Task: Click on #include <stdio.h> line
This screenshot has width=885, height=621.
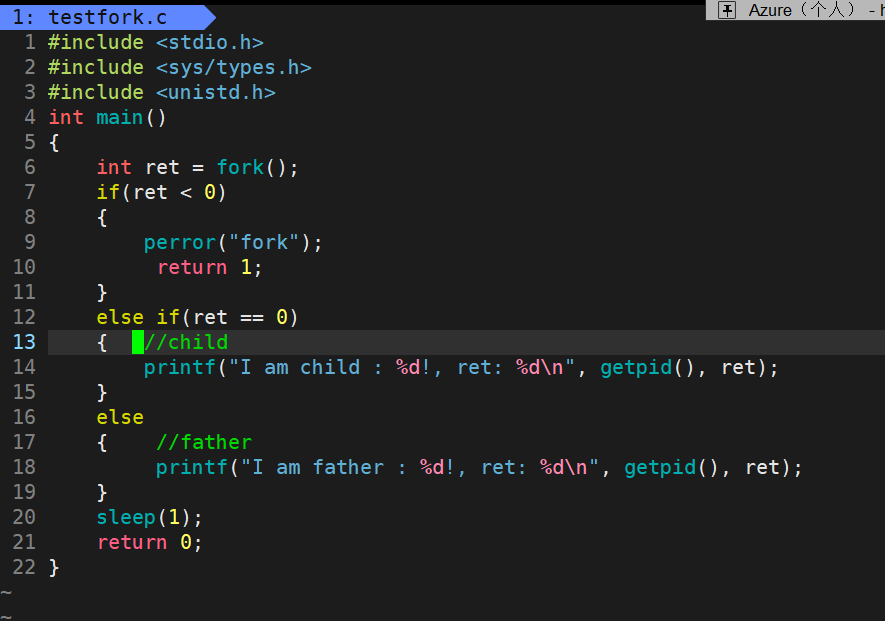Action: coord(156,42)
